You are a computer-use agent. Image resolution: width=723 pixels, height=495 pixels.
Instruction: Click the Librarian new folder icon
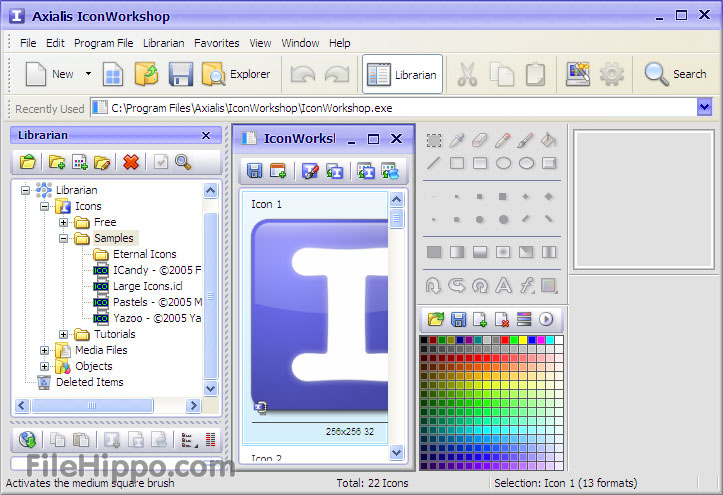click(57, 162)
